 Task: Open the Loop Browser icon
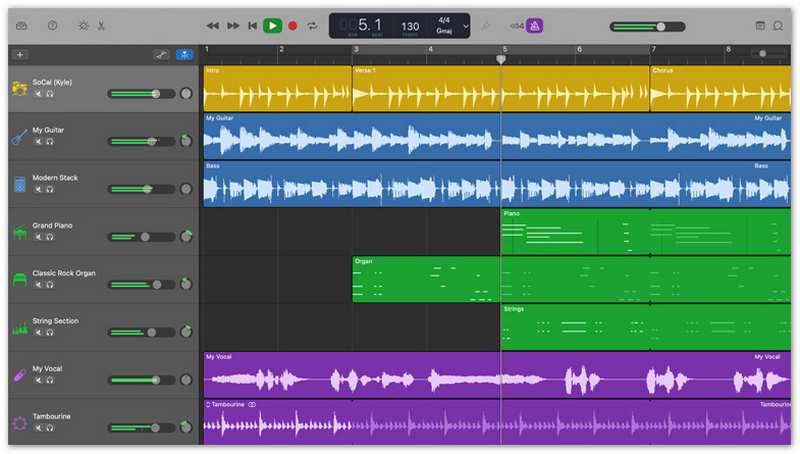(777, 25)
